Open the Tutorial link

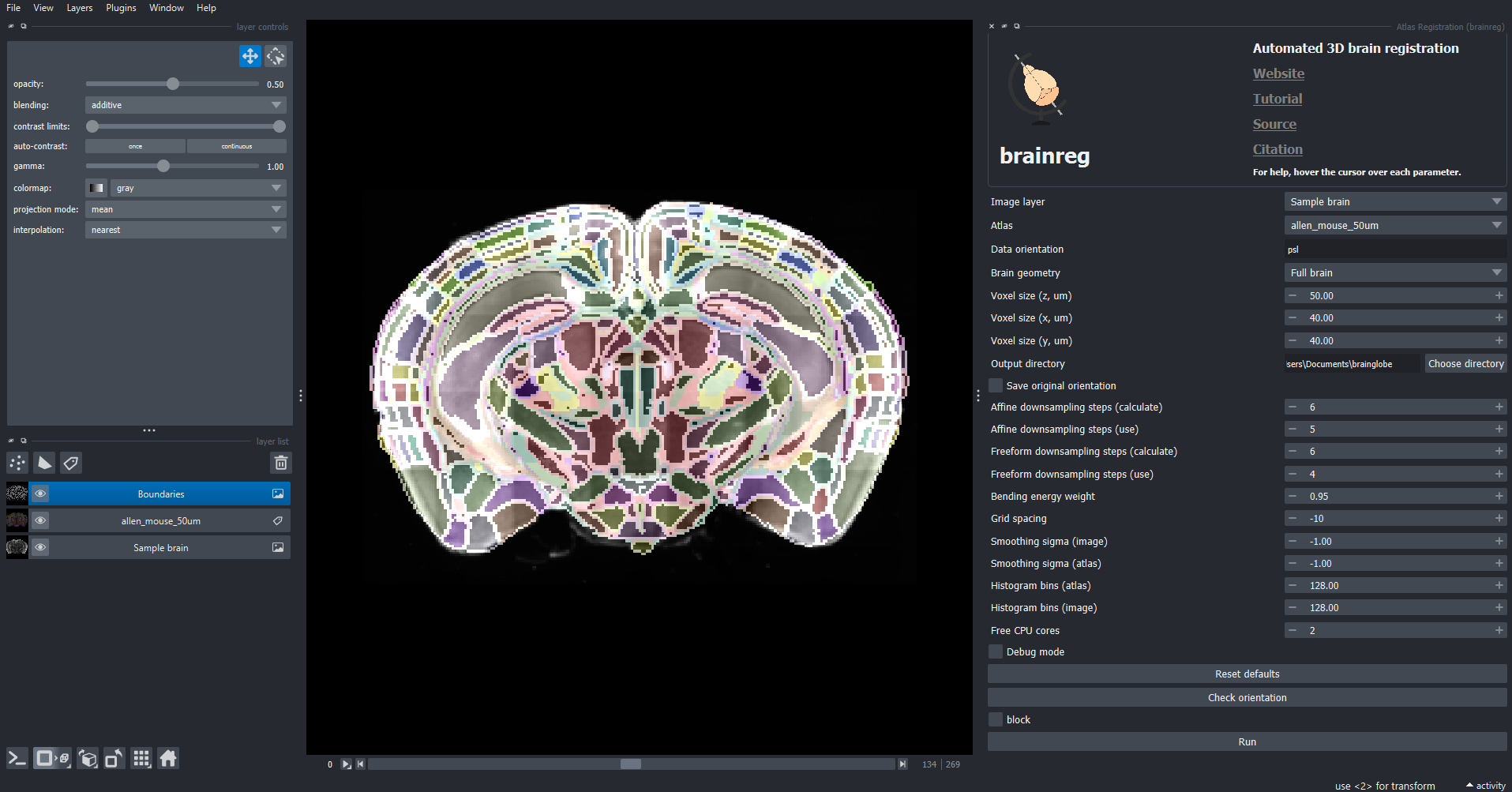[1277, 99]
